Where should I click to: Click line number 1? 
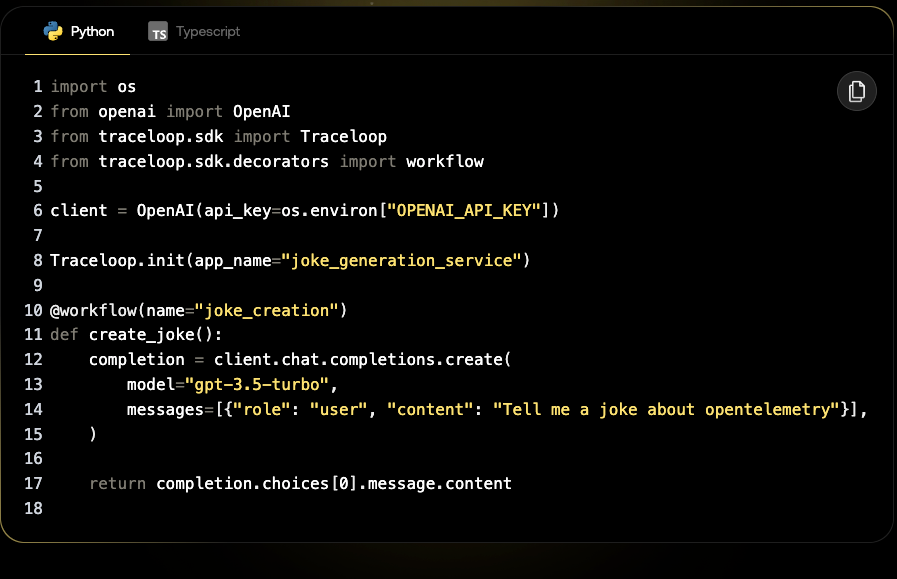coord(38,87)
